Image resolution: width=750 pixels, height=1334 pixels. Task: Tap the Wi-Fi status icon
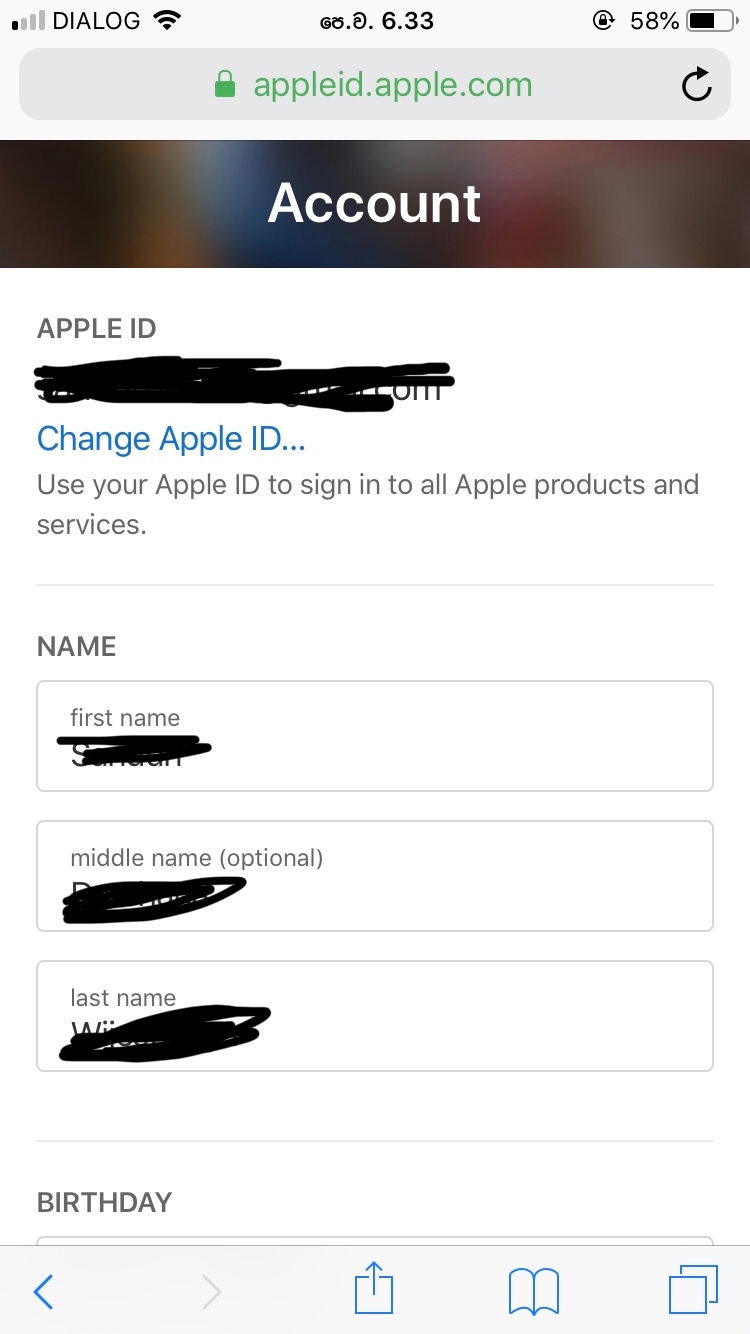click(168, 20)
